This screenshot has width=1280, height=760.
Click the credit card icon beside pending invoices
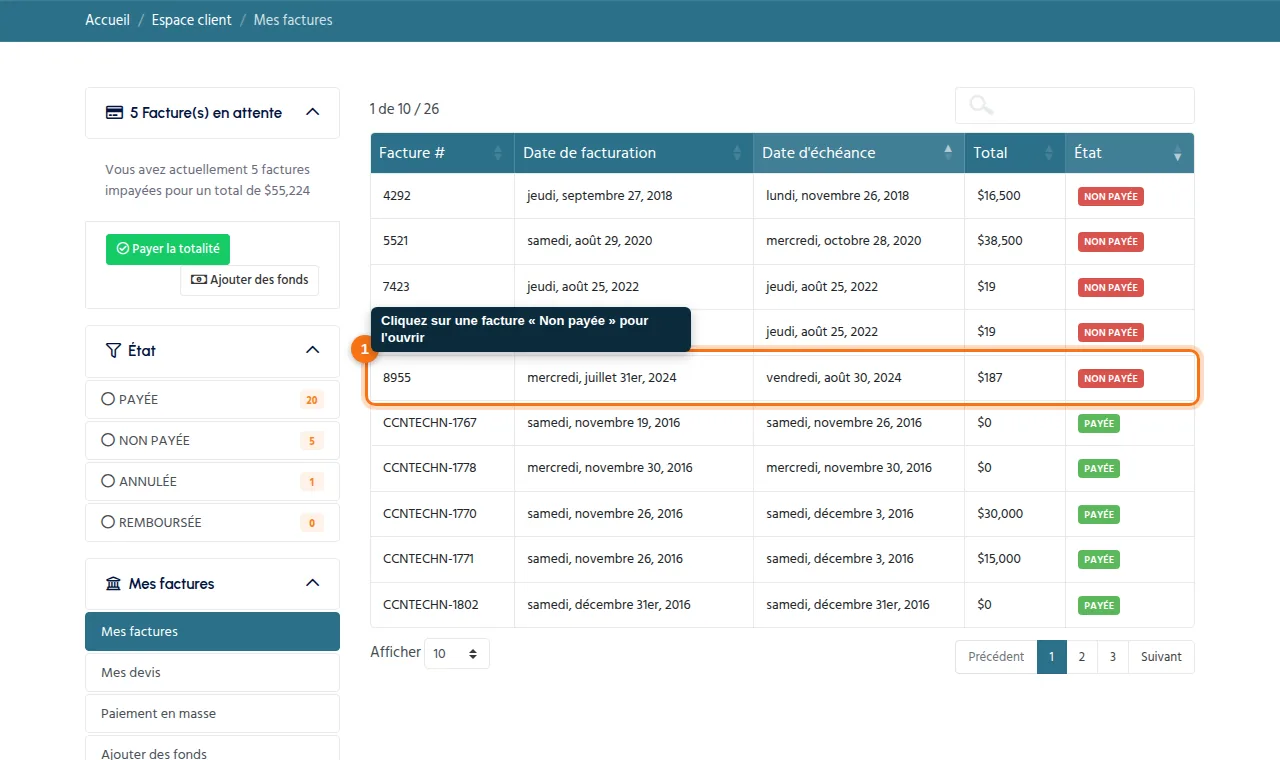click(x=114, y=112)
